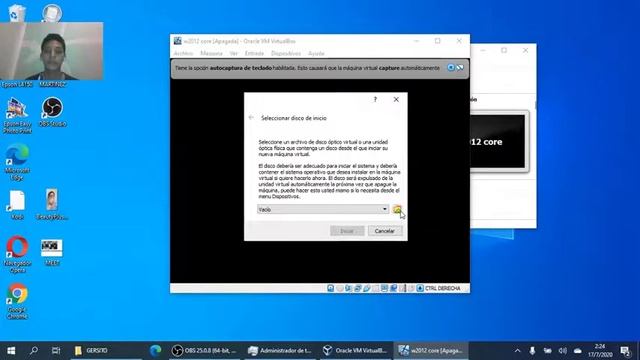This screenshot has height=360, width=640.
Task: Close the Seleccionar disco de inicio dialog
Action: pyautogui.click(x=396, y=100)
